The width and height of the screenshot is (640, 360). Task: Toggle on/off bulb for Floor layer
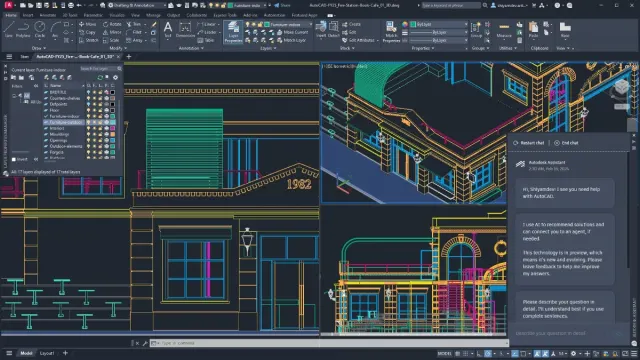click(x=88, y=110)
